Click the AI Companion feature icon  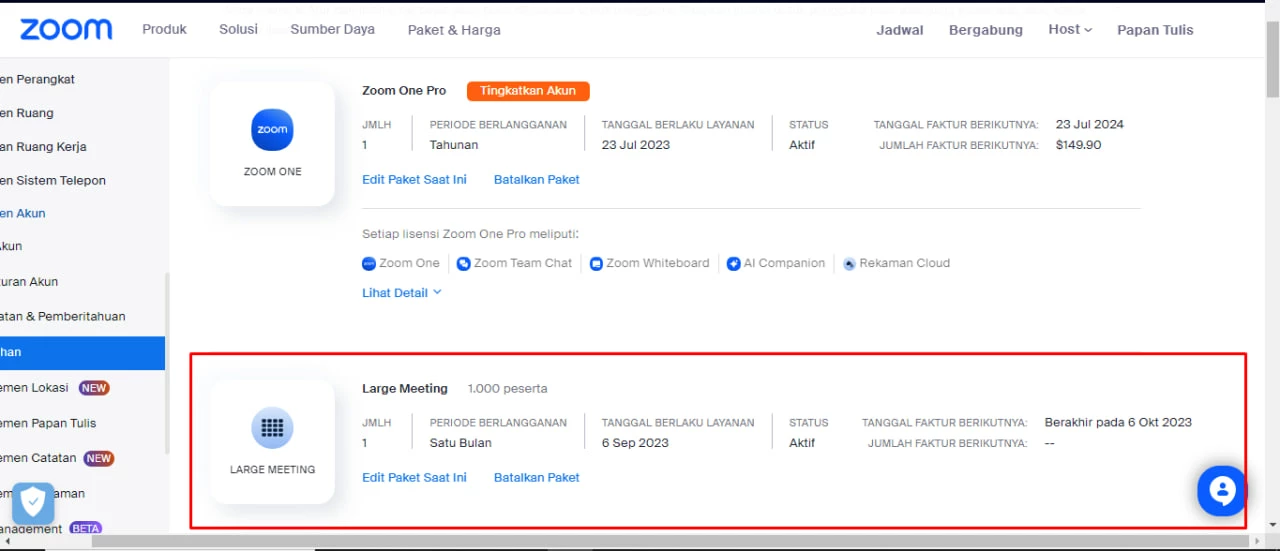tap(734, 264)
